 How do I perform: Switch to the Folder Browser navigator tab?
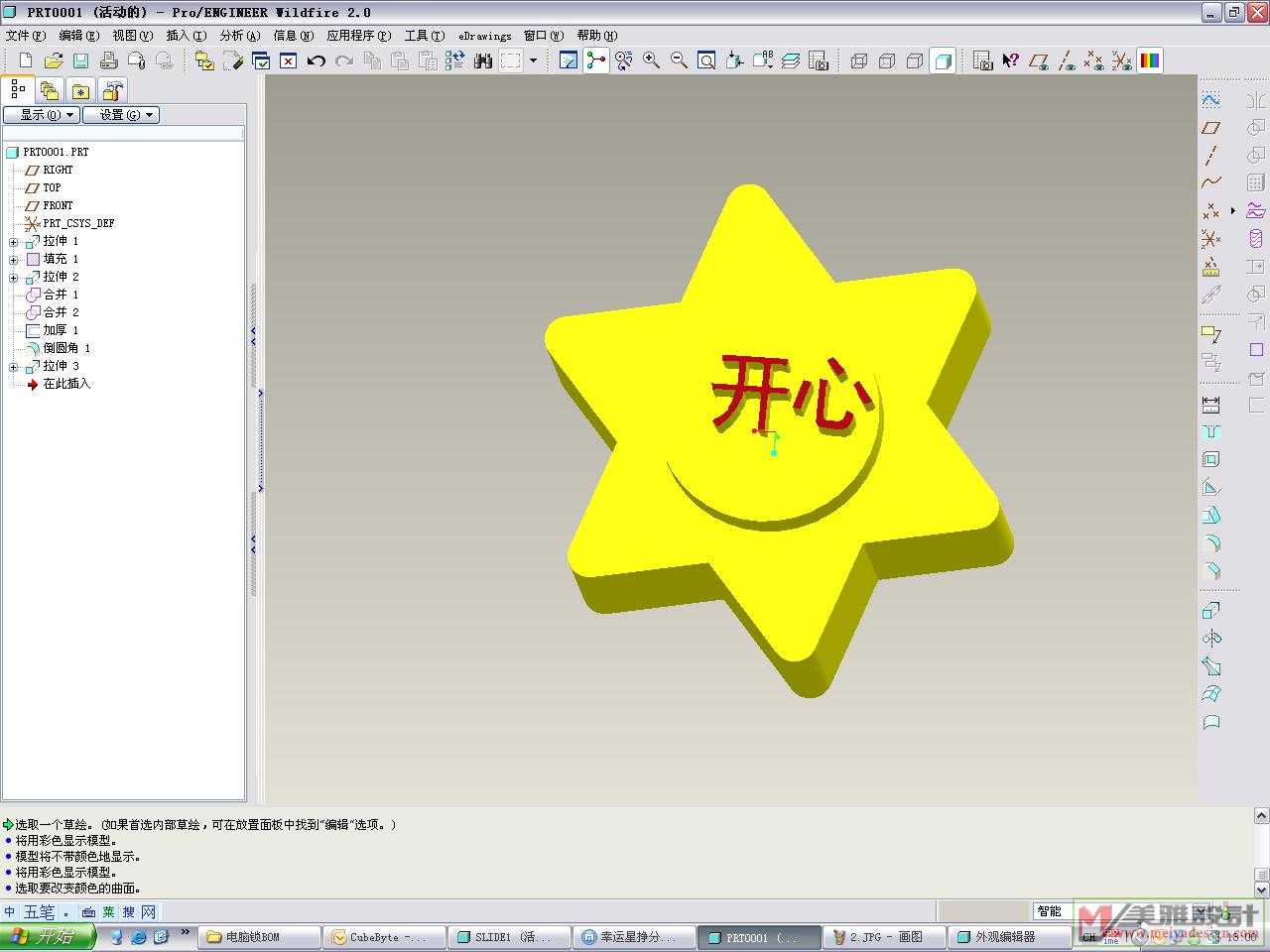coord(50,90)
